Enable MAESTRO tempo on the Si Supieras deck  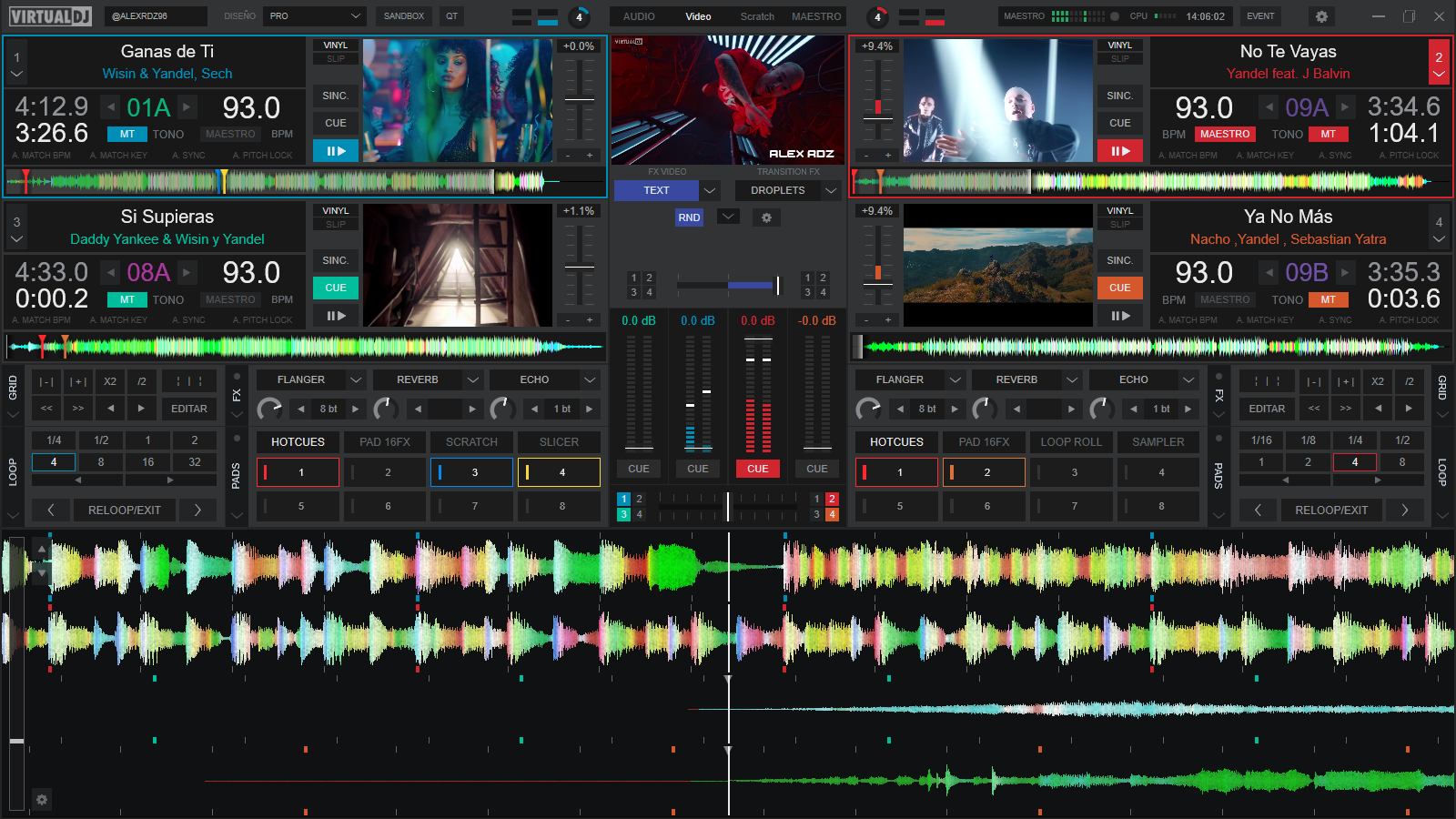pos(230,299)
